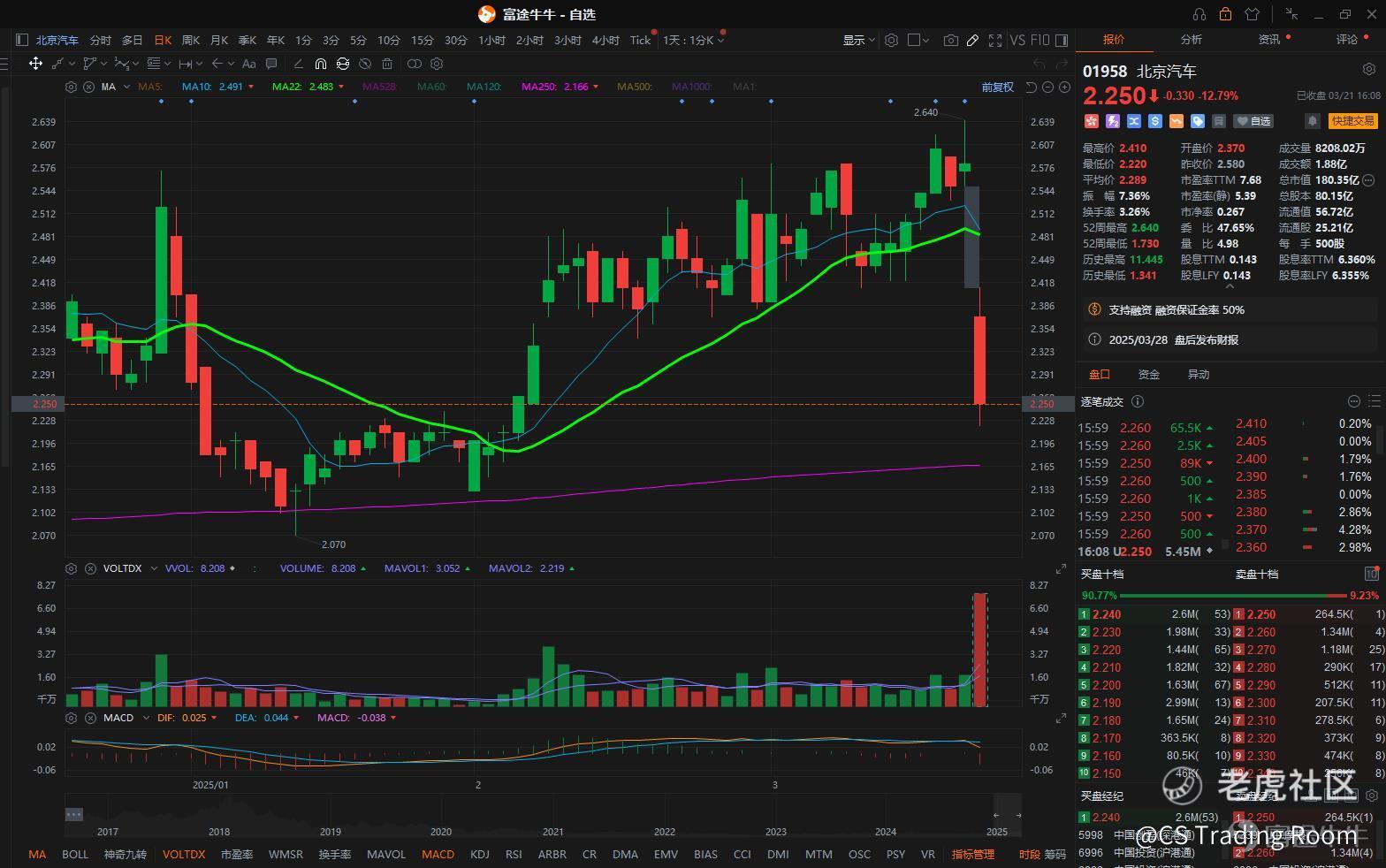This screenshot has height=868, width=1386.
Task: Switch to the 资金 capital flow tab
Action: (x=1148, y=375)
